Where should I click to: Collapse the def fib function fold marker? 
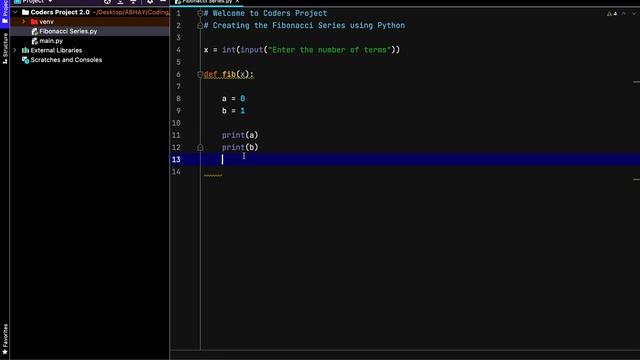(x=200, y=74)
